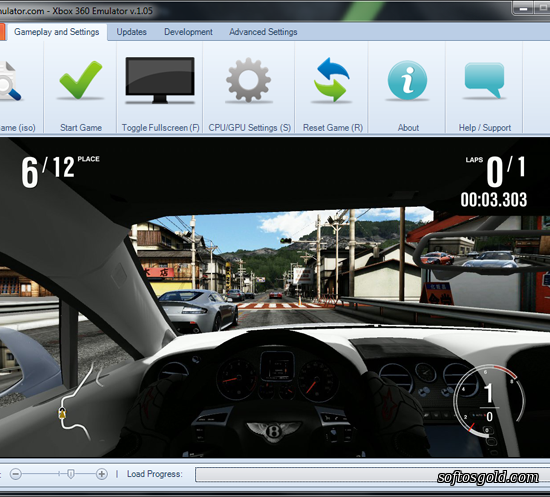This screenshot has width=550, height=497.
Task: Click the Load Progress label
Action: pos(154,474)
